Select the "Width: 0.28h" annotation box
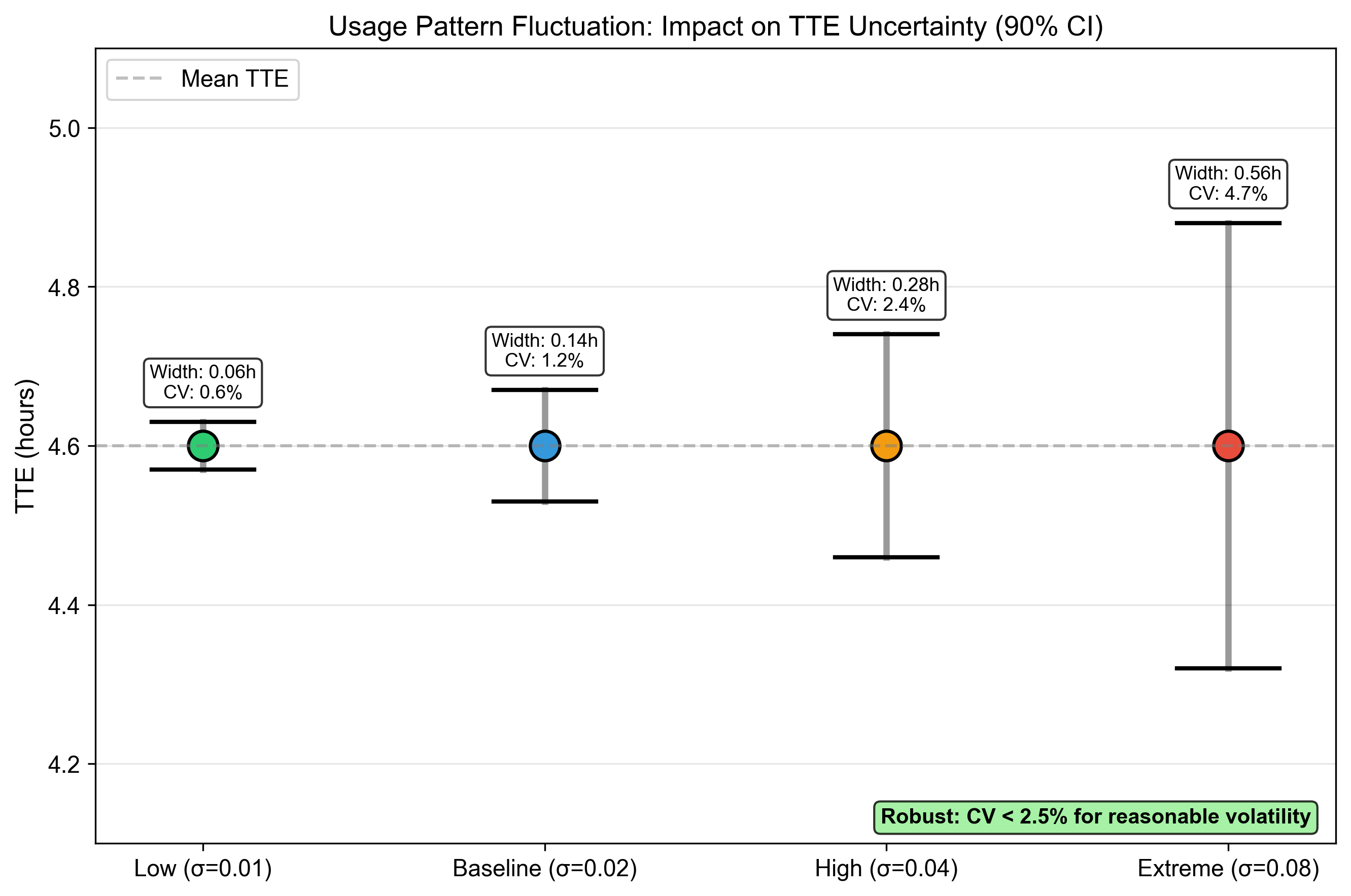Image resolution: width=1351 pixels, height=896 pixels. pos(886,295)
